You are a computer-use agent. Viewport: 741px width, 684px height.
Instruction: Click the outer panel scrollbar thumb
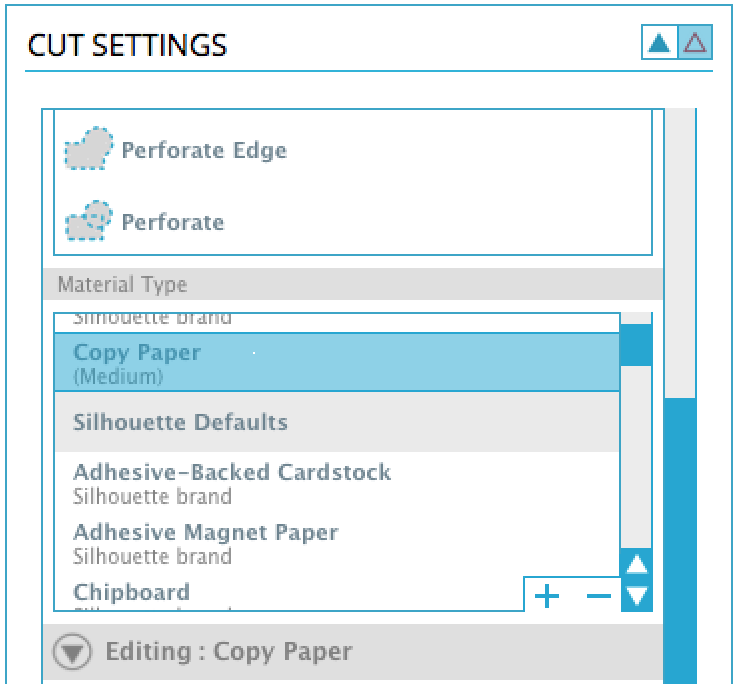[x=680, y=541]
